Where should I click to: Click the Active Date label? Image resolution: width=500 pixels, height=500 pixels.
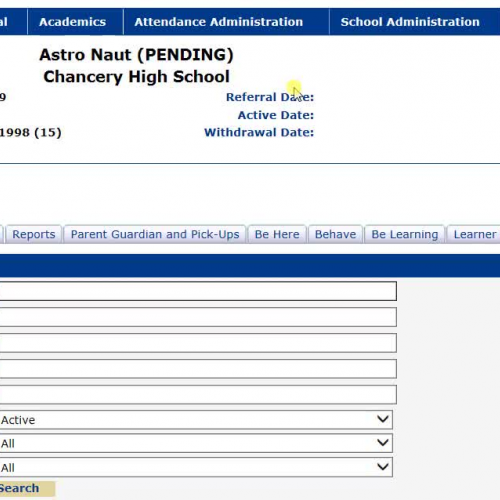pos(276,115)
